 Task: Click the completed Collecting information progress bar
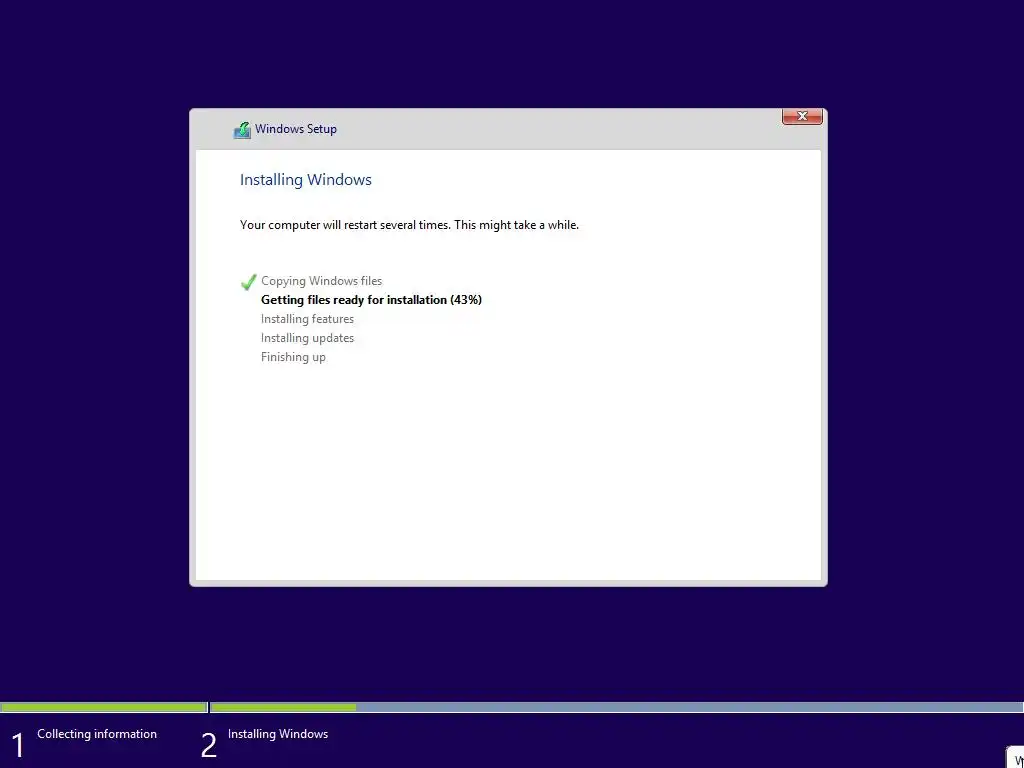(104, 707)
